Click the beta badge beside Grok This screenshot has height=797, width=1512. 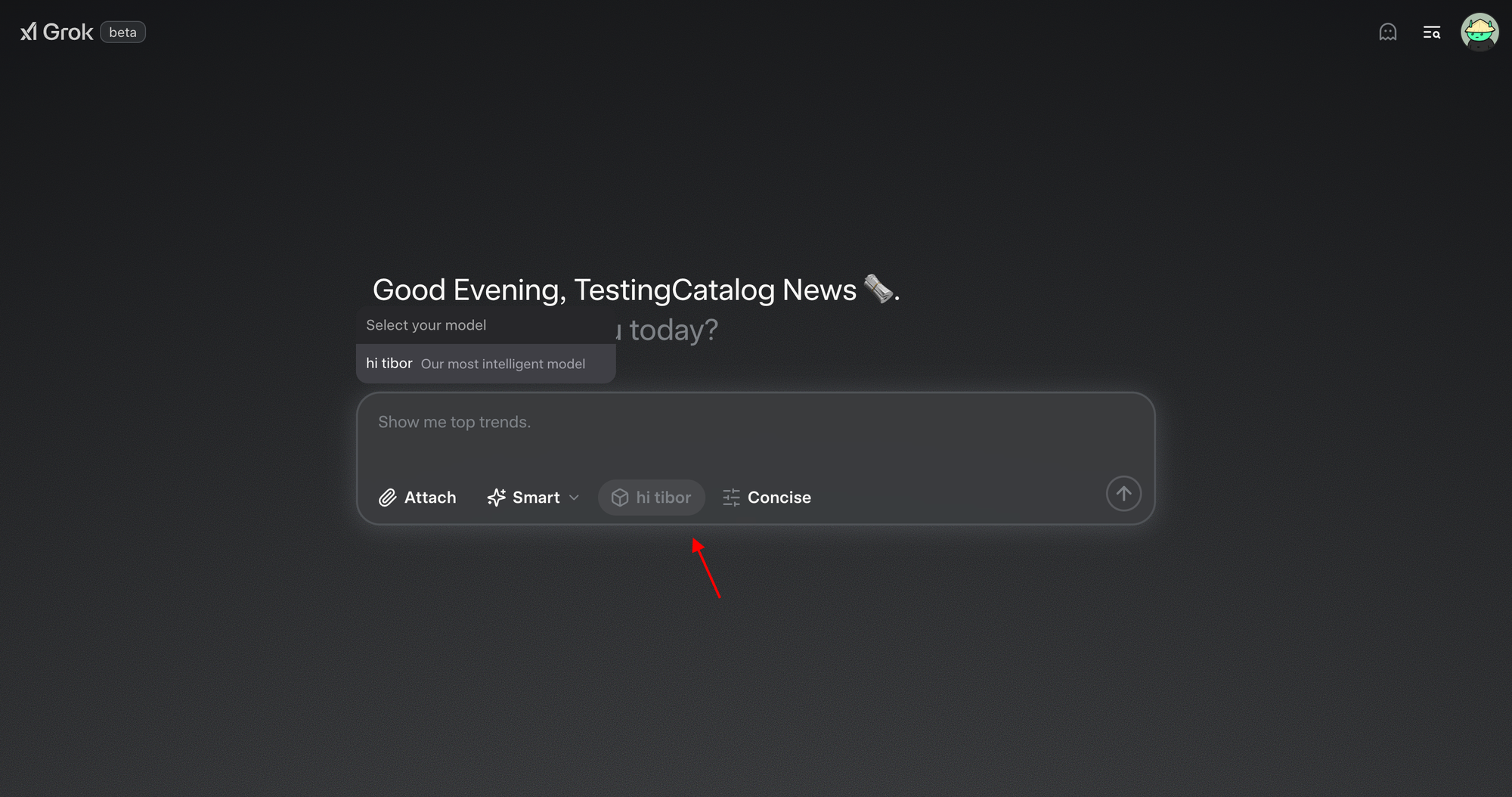click(x=122, y=33)
